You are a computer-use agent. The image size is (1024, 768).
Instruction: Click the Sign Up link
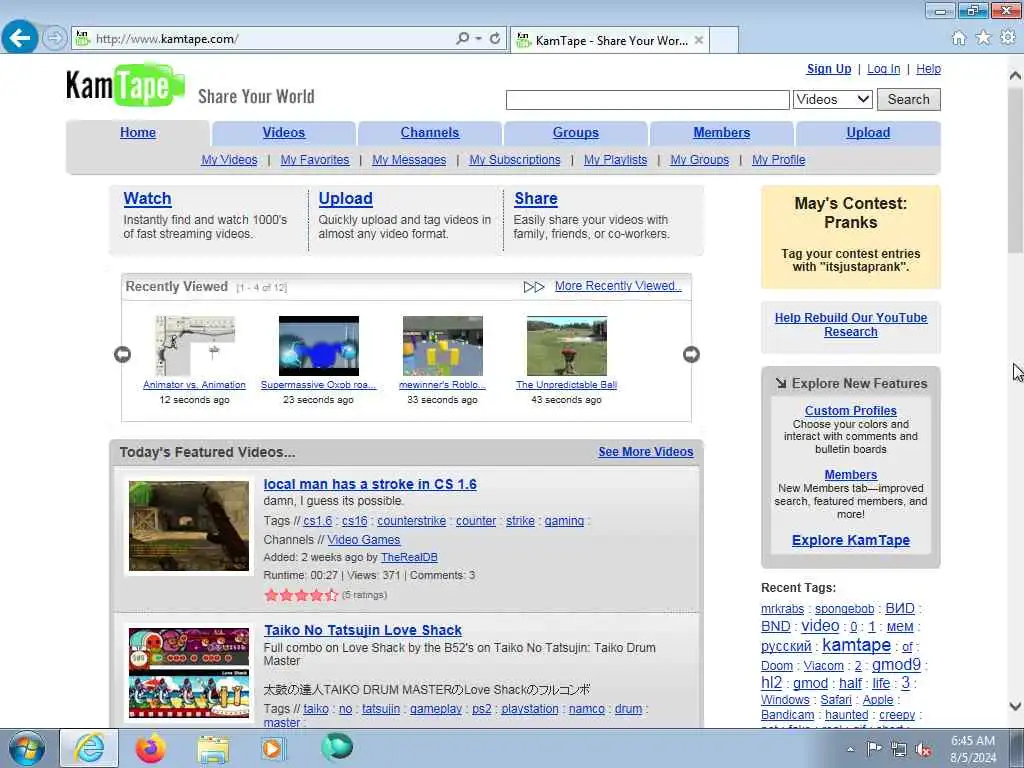(829, 69)
